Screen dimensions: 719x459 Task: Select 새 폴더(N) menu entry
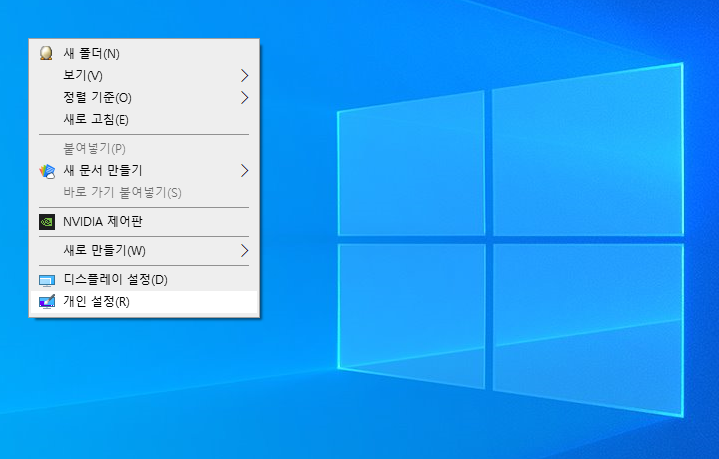coord(144,53)
